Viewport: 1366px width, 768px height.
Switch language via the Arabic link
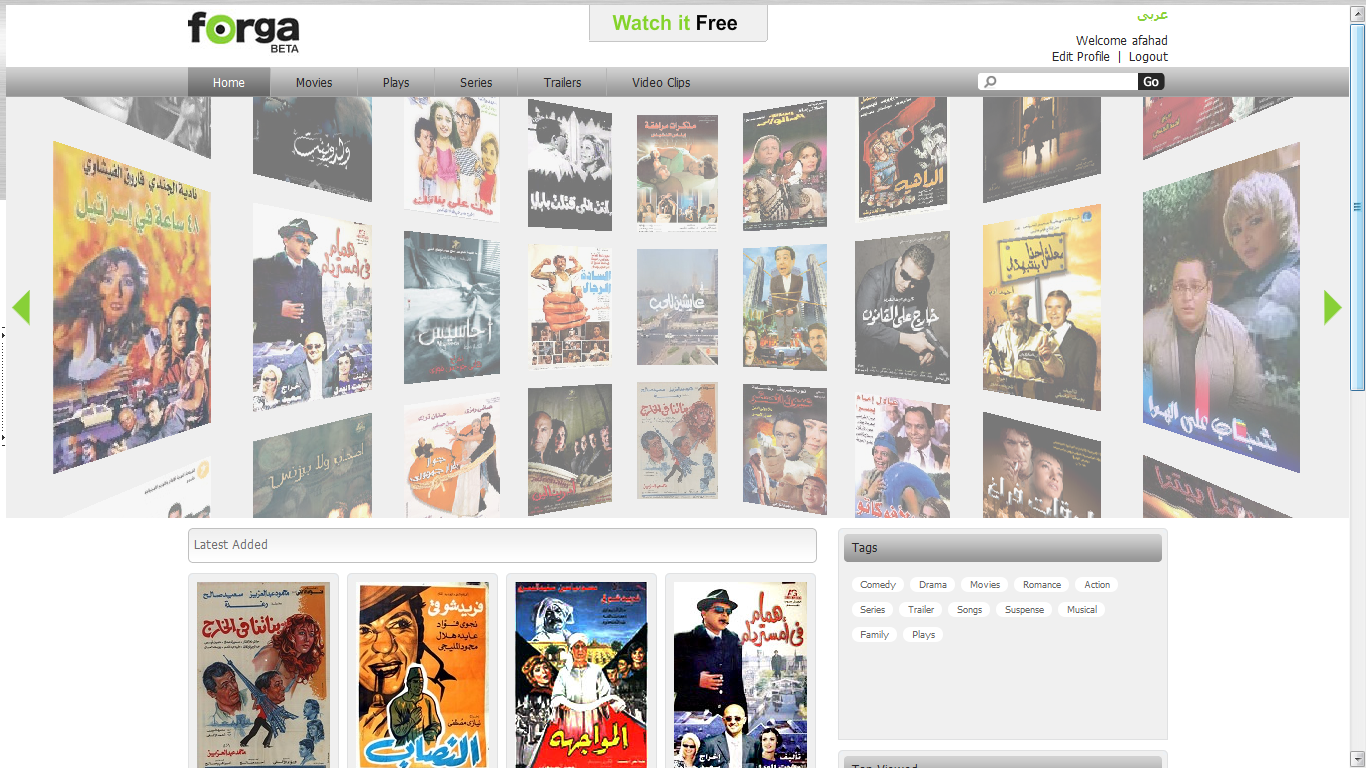point(1152,15)
